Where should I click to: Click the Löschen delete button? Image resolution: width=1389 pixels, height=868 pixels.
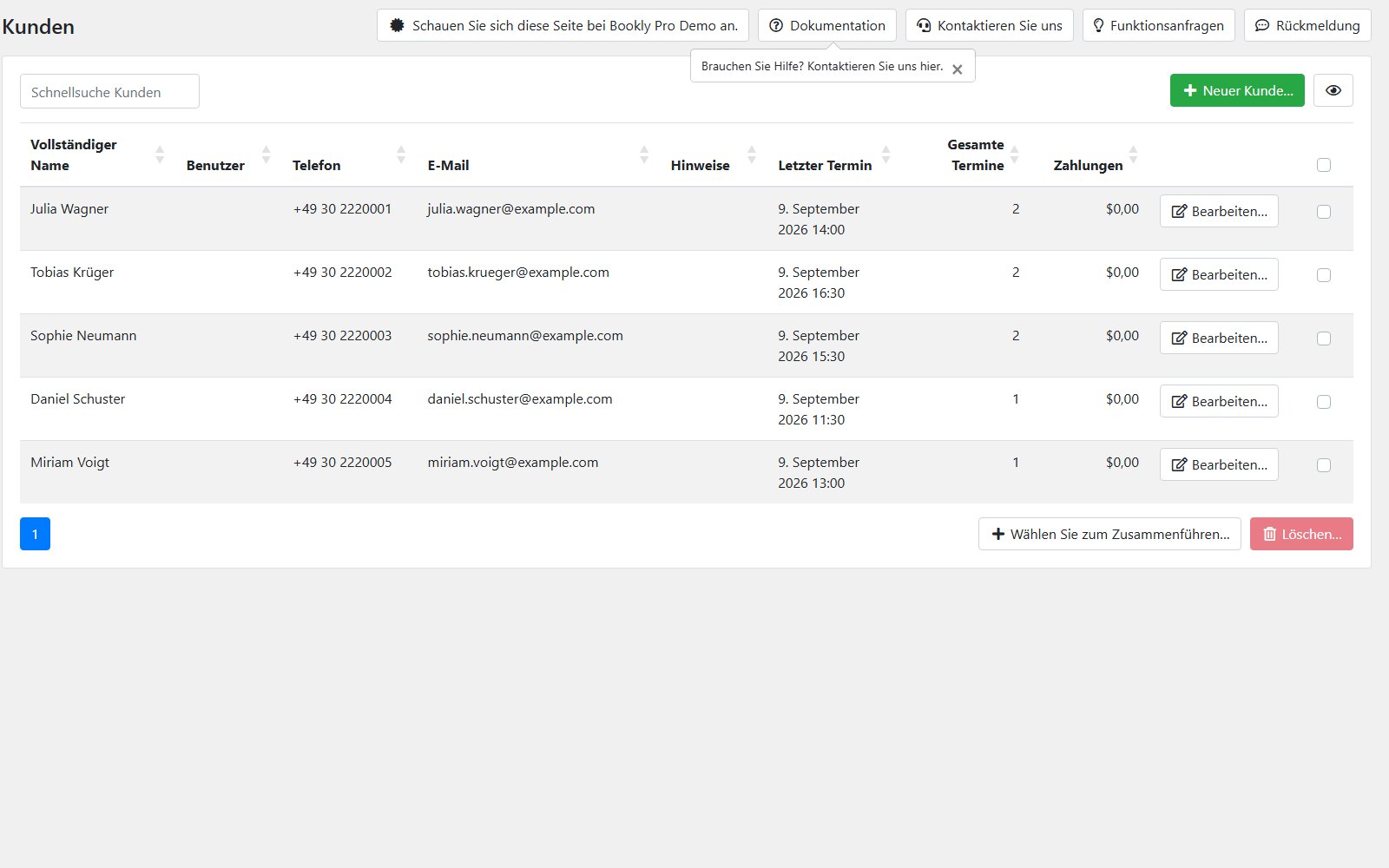pos(1301,534)
